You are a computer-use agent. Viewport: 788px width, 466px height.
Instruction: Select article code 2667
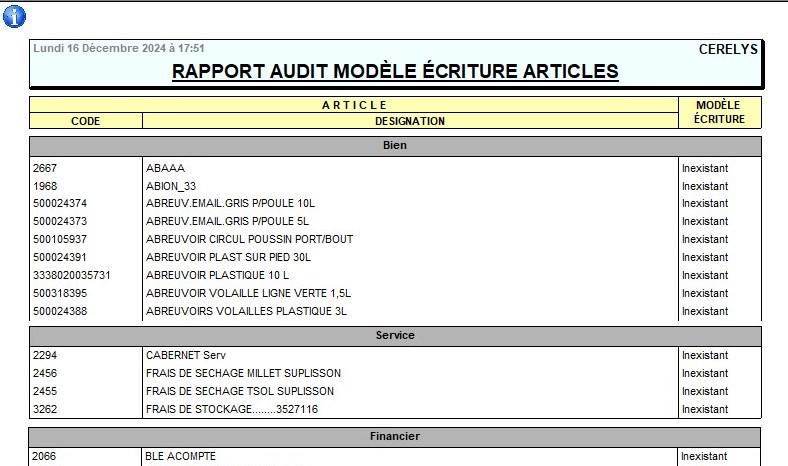(45, 168)
